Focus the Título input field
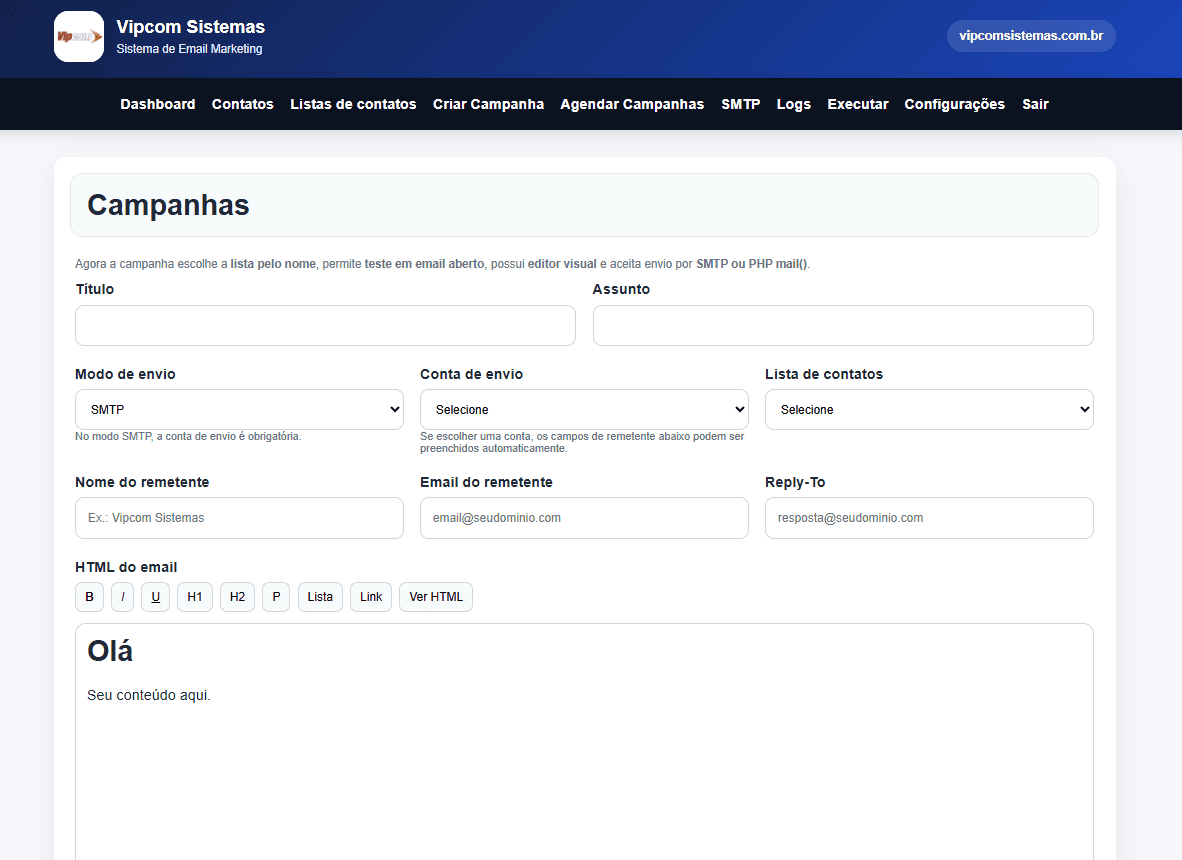Screen dimensions: 1182x860 point(325,326)
